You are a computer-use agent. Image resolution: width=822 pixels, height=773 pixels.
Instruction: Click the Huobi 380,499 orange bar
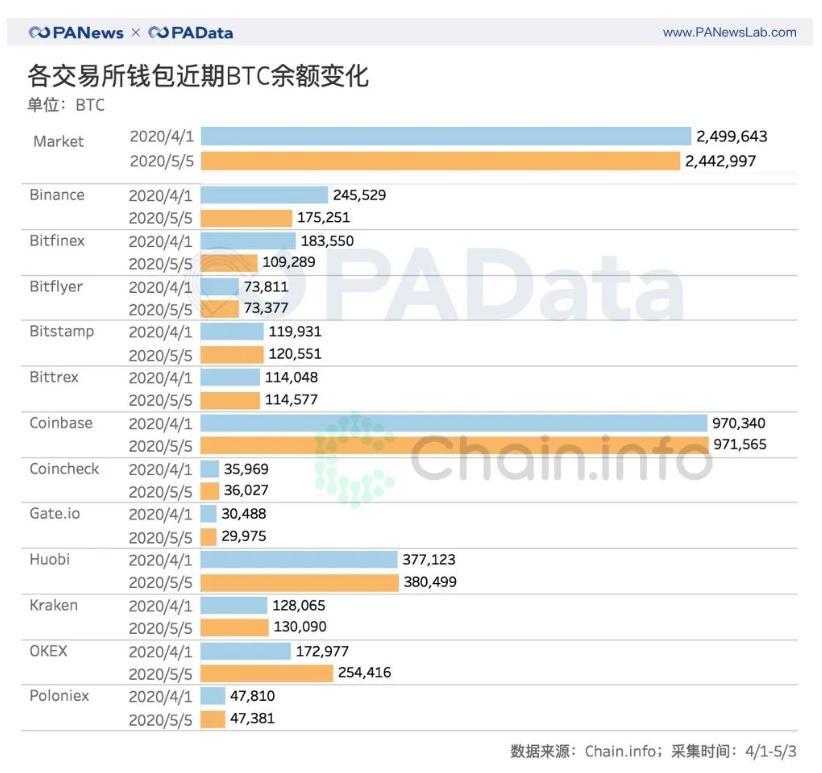(x=299, y=582)
